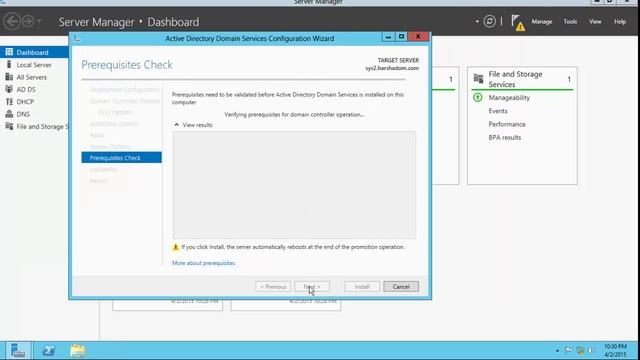Image resolution: width=640 pixels, height=360 pixels.
Task: Click the Install button in the wizard
Action: point(362,287)
